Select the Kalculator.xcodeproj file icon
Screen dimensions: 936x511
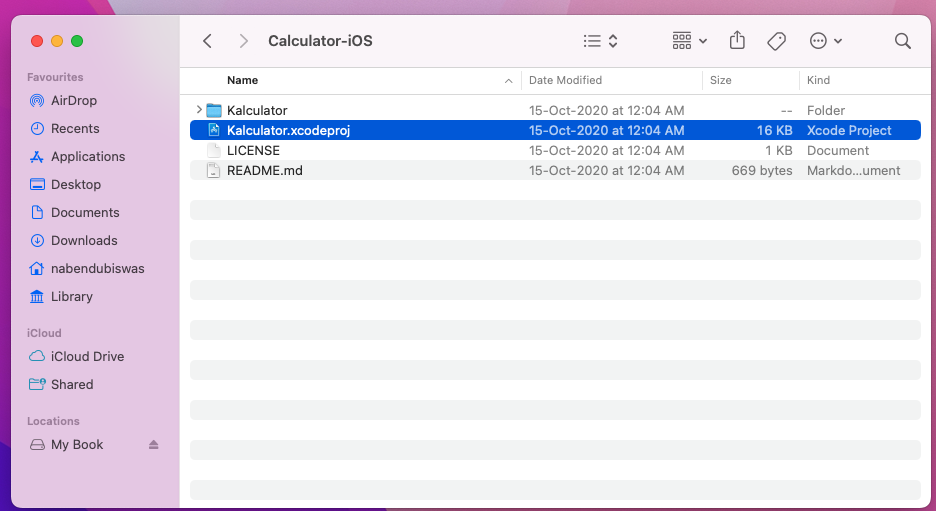pyautogui.click(x=214, y=130)
